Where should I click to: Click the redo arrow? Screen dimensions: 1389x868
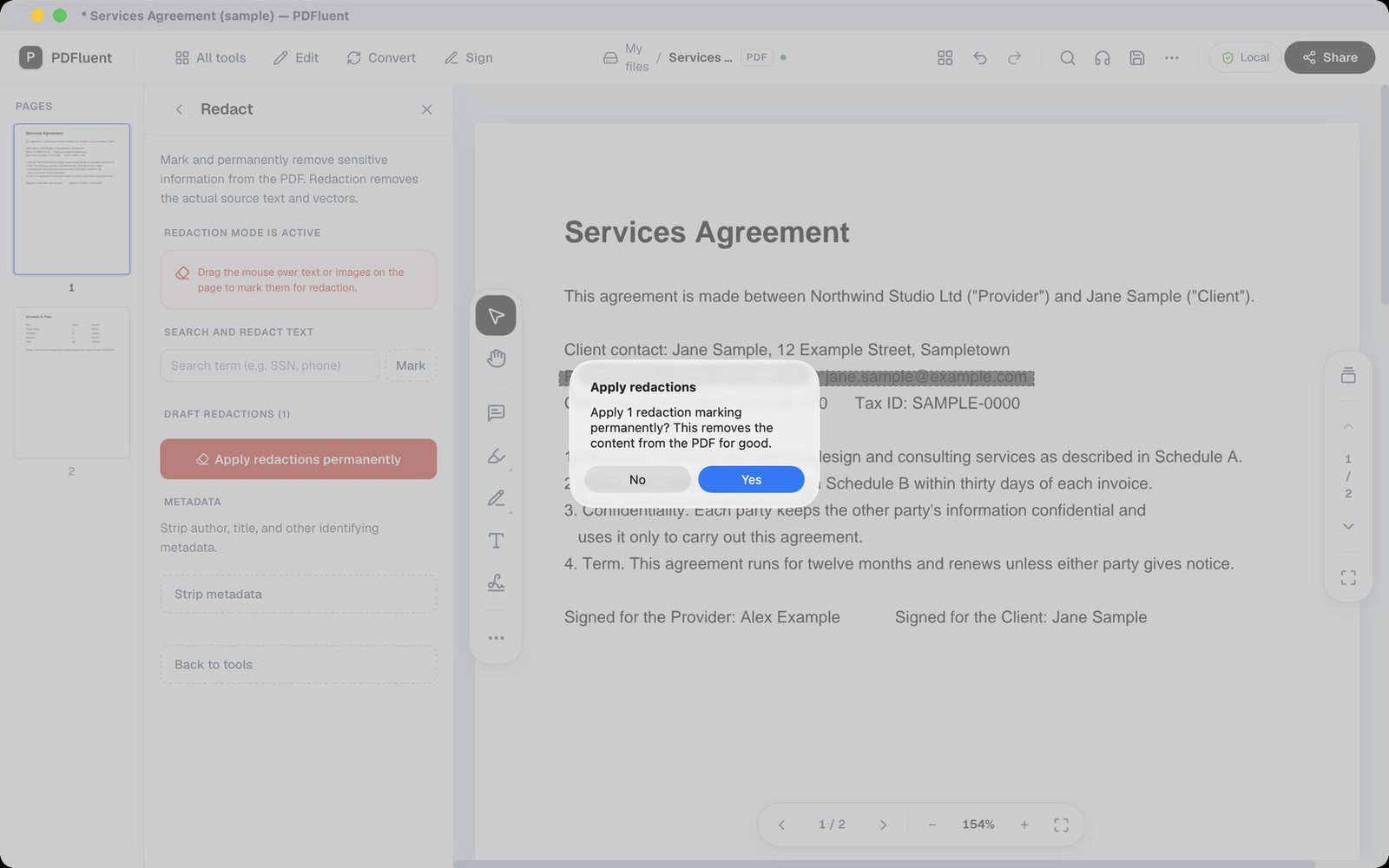coord(1015,57)
